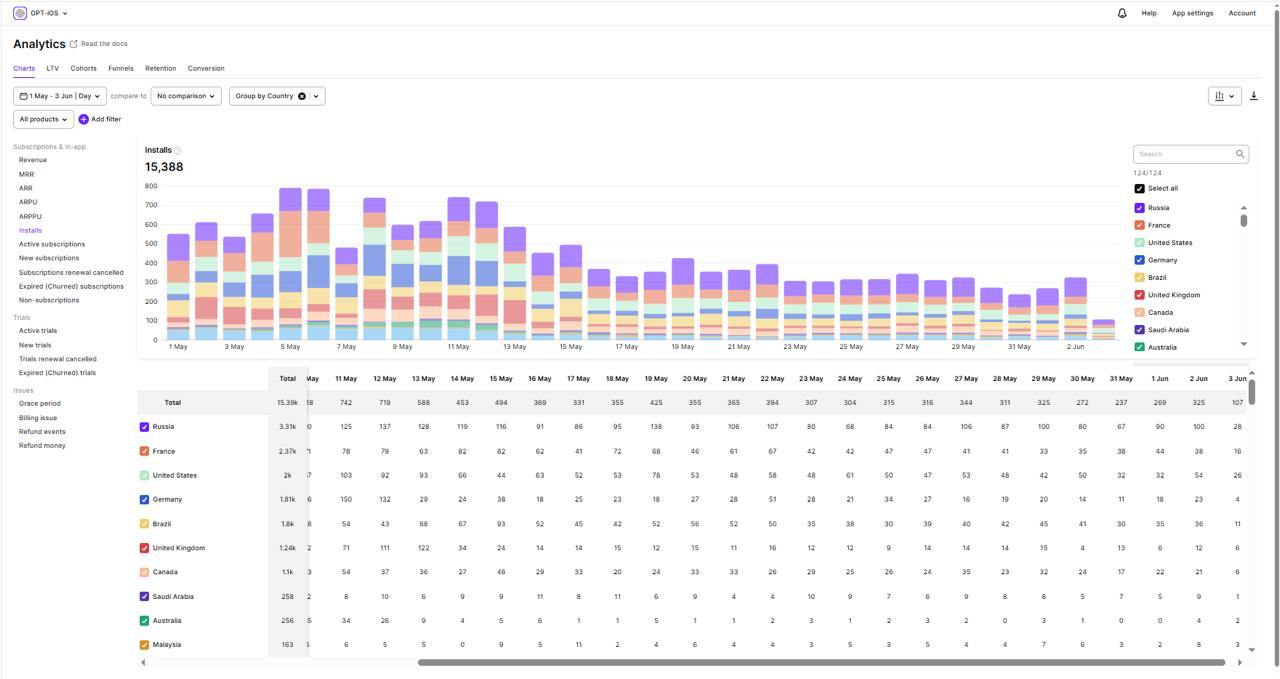Open the Revenue chart in sidebar
The image size is (1280, 679).
[x=33, y=160]
